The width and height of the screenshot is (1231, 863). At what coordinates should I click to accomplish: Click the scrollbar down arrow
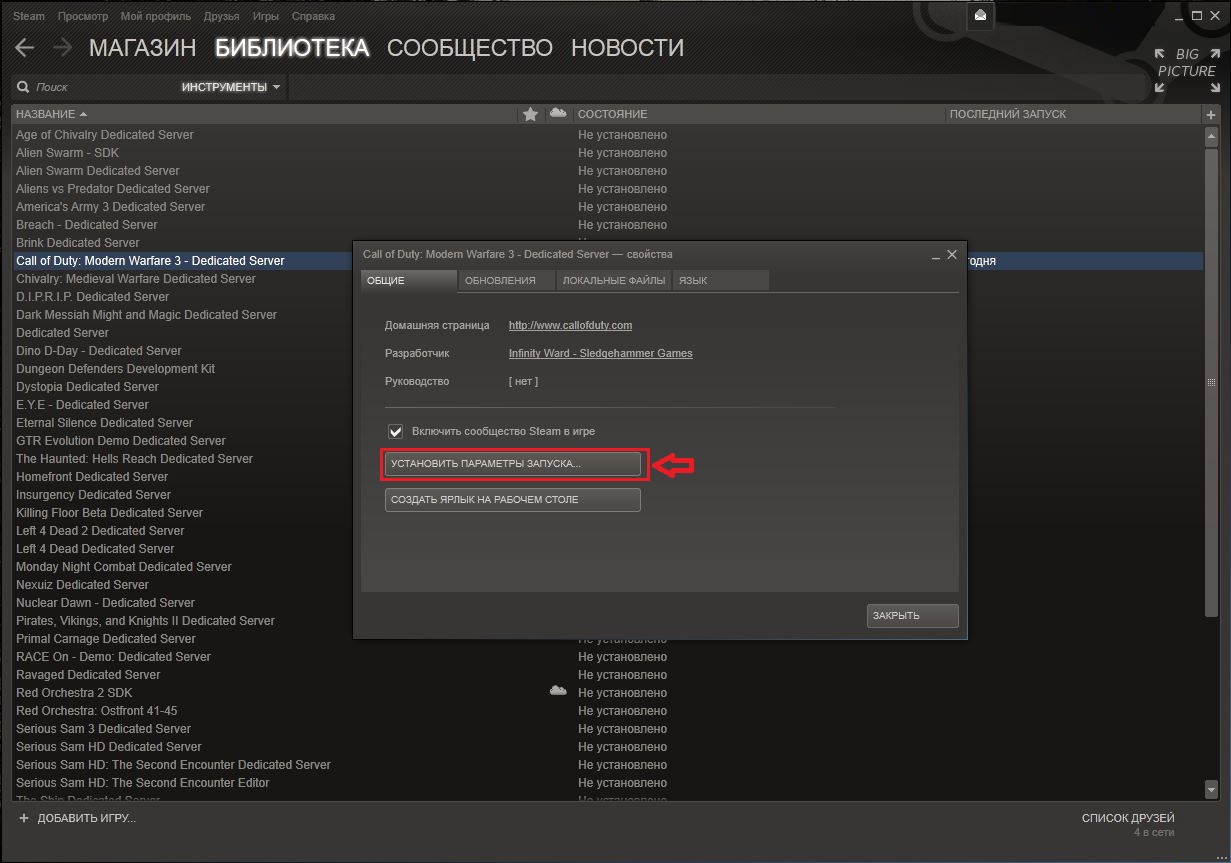tap(1212, 790)
